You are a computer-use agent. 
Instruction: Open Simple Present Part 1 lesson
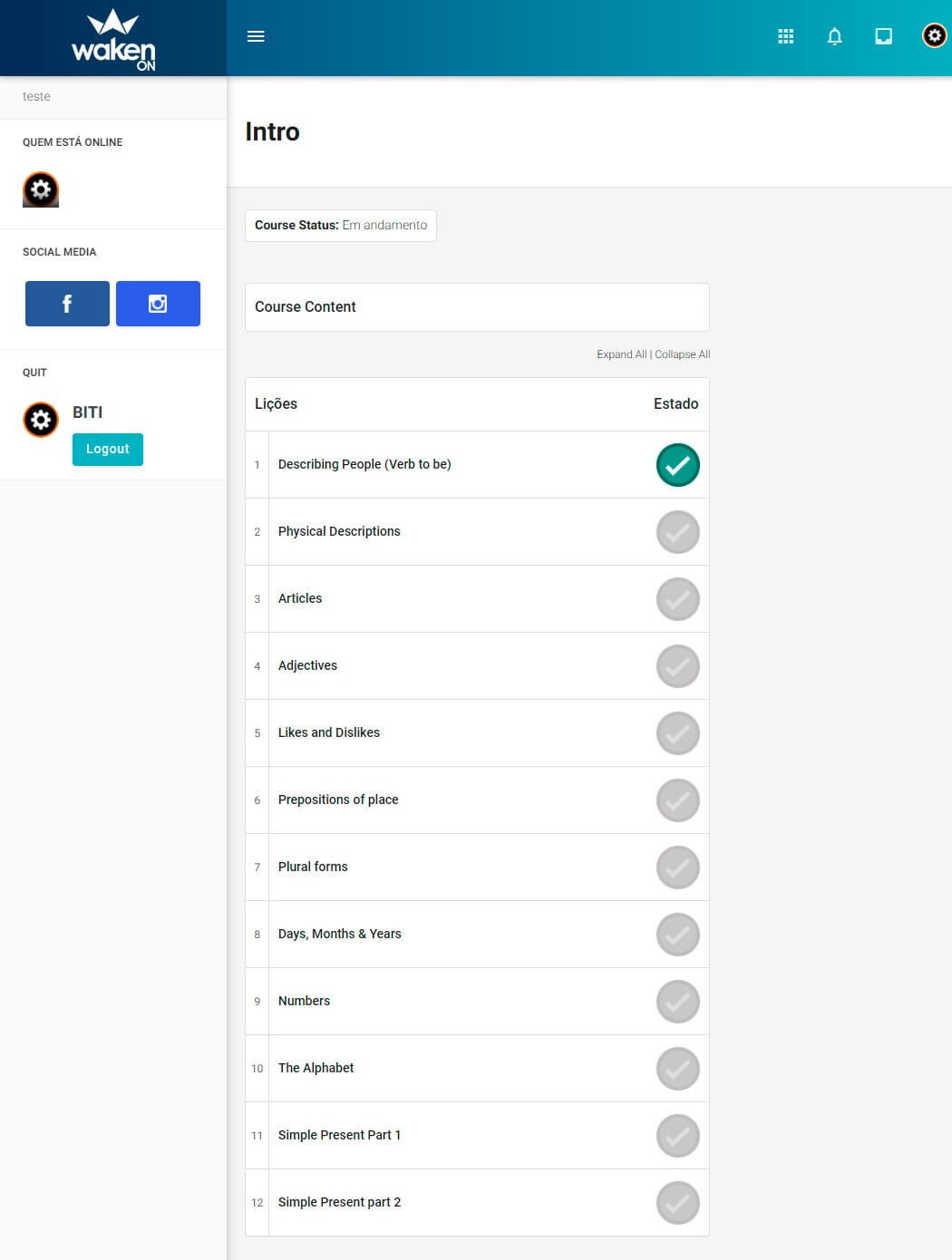(339, 1135)
